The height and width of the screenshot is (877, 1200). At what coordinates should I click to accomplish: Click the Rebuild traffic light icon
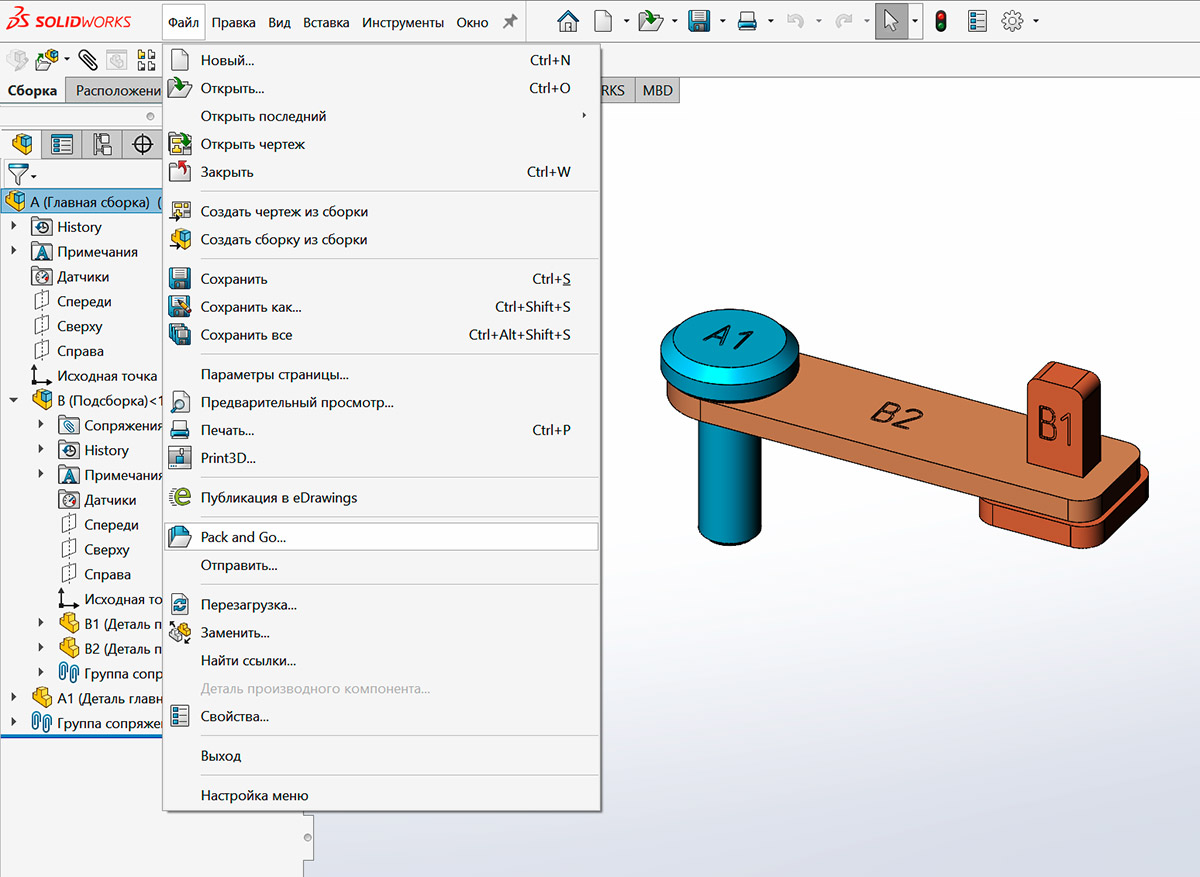tap(940, 21)
